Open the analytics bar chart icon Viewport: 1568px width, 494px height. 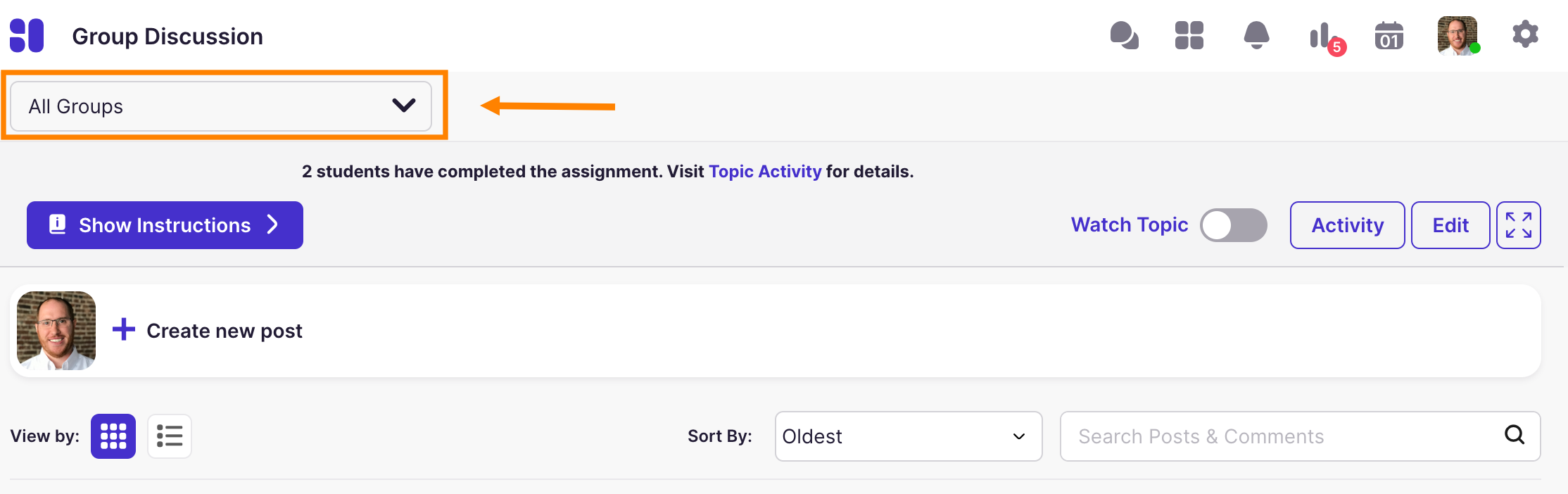coord(1321,35)
